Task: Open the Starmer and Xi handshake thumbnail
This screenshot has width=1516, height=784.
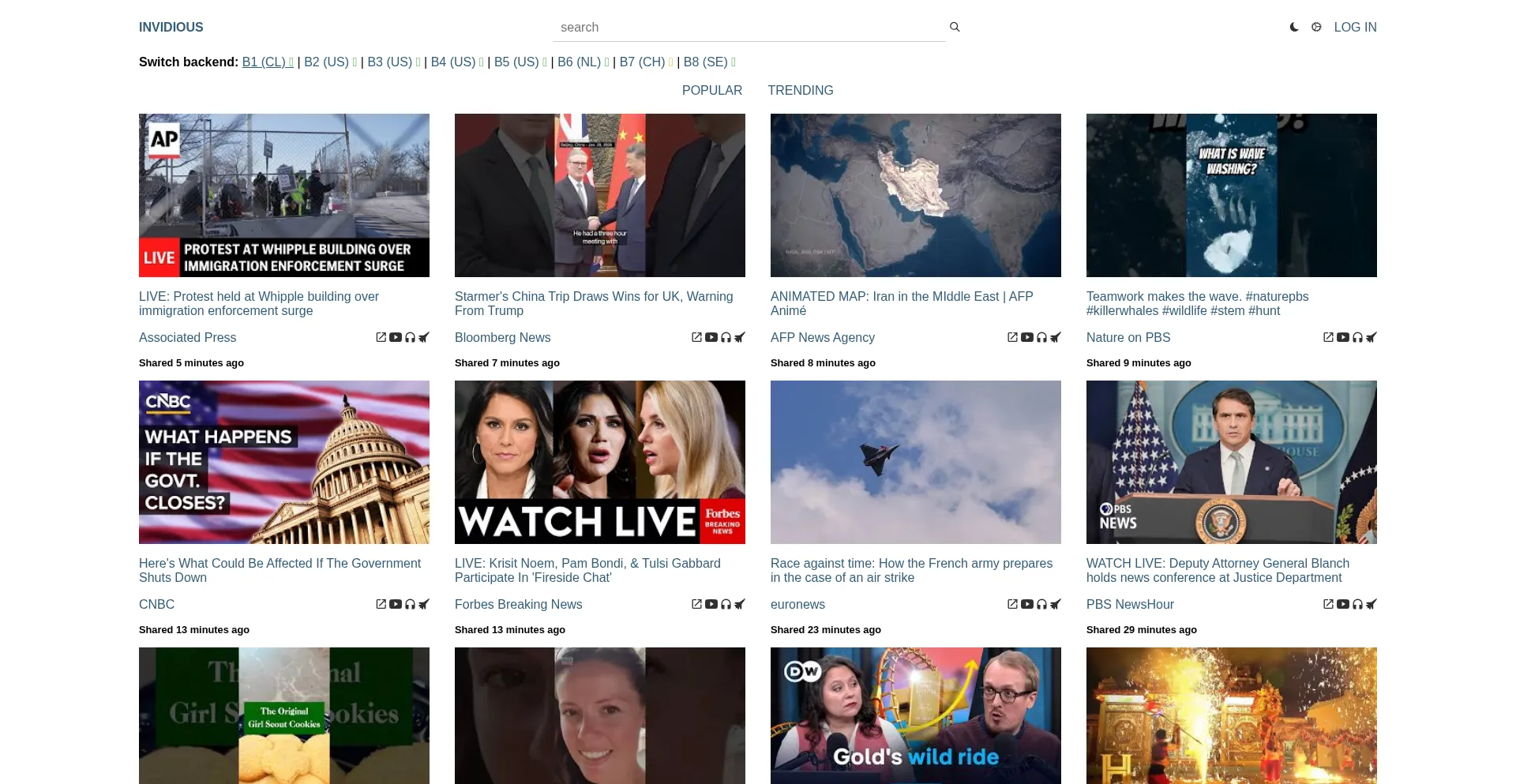Action: [x=600, y=195]
